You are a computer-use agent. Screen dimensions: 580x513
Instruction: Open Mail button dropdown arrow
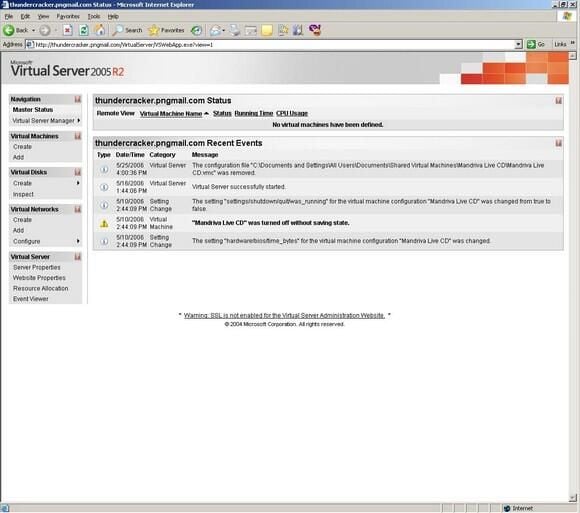223,30
